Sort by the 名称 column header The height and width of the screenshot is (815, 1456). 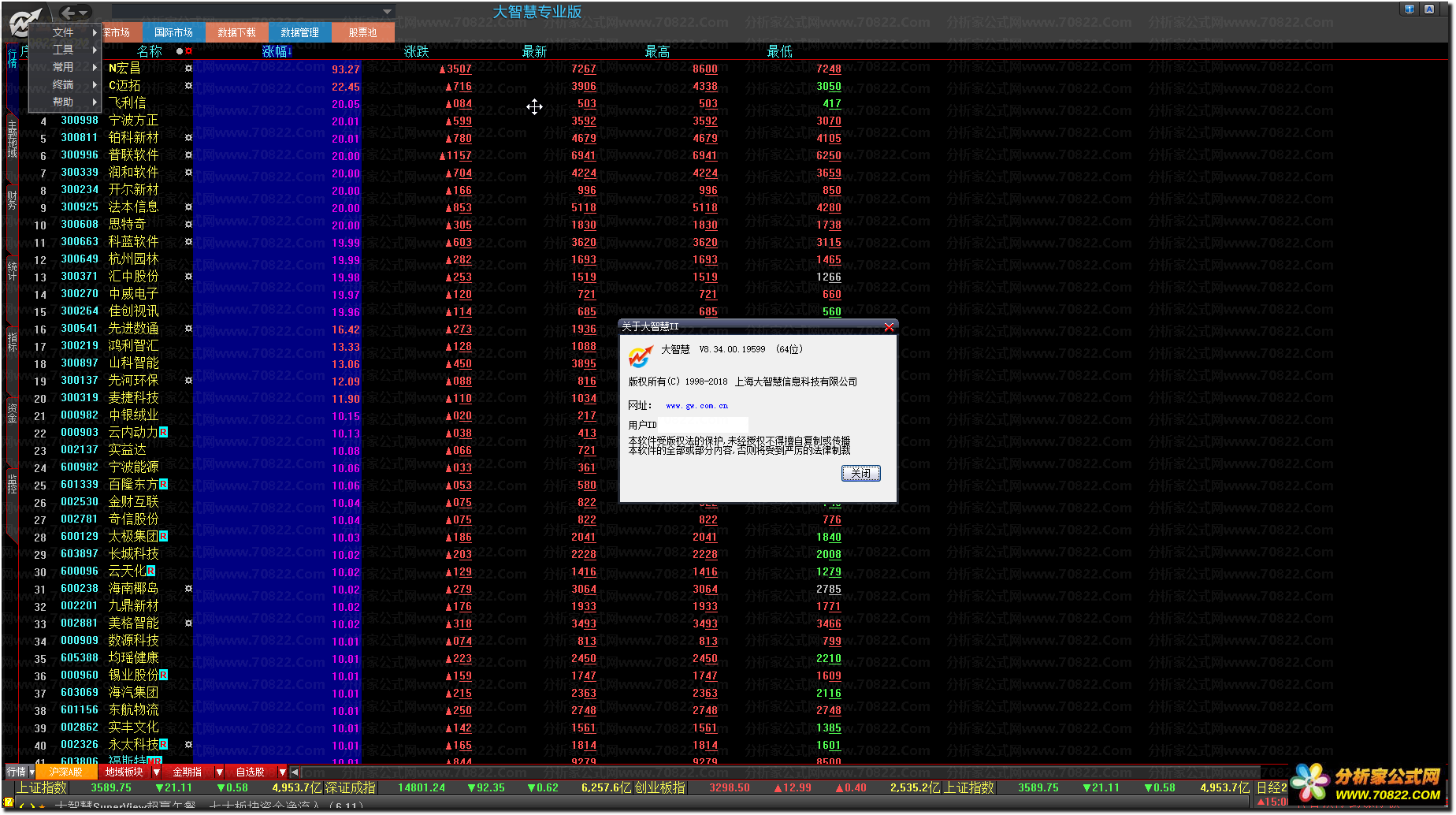tap(150, 51)
